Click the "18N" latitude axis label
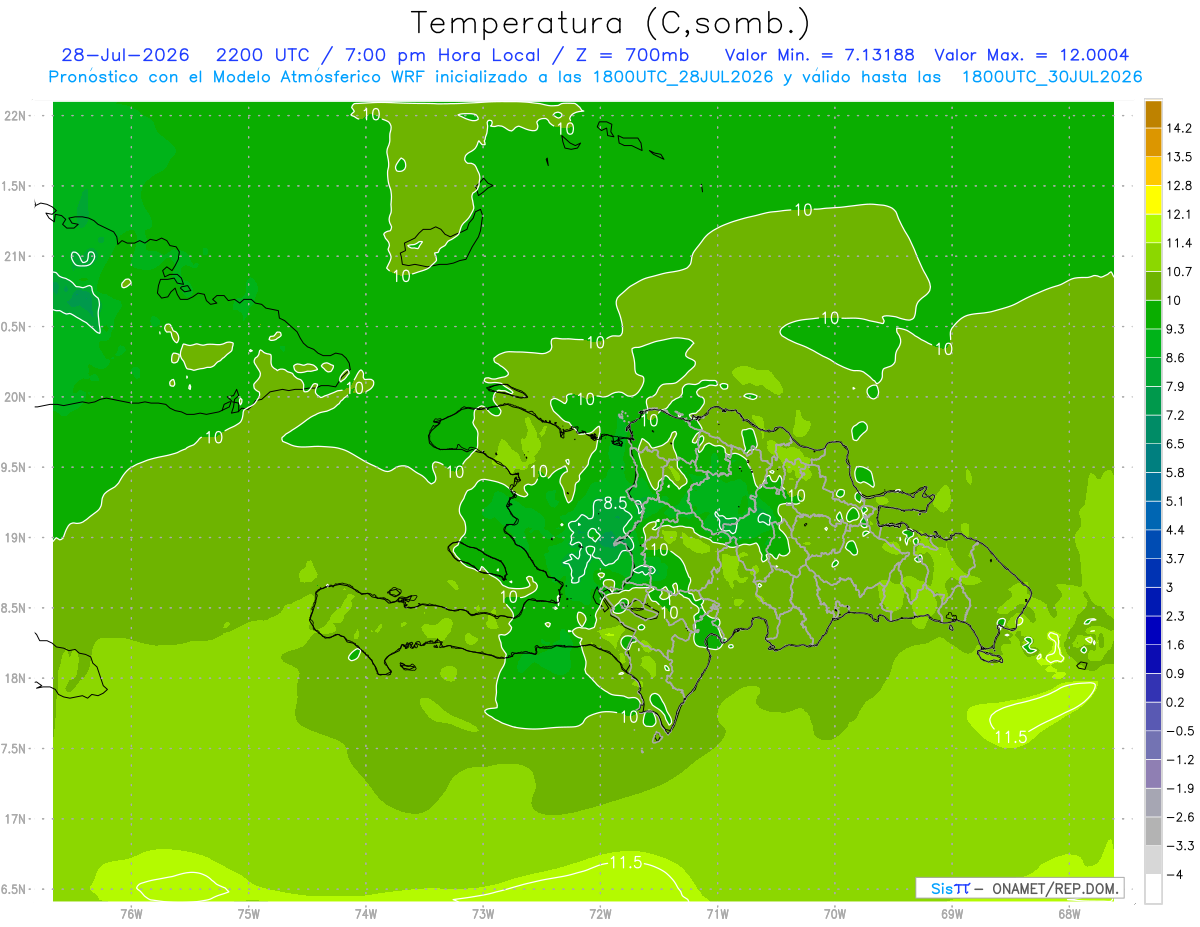 tap(15, 678)
